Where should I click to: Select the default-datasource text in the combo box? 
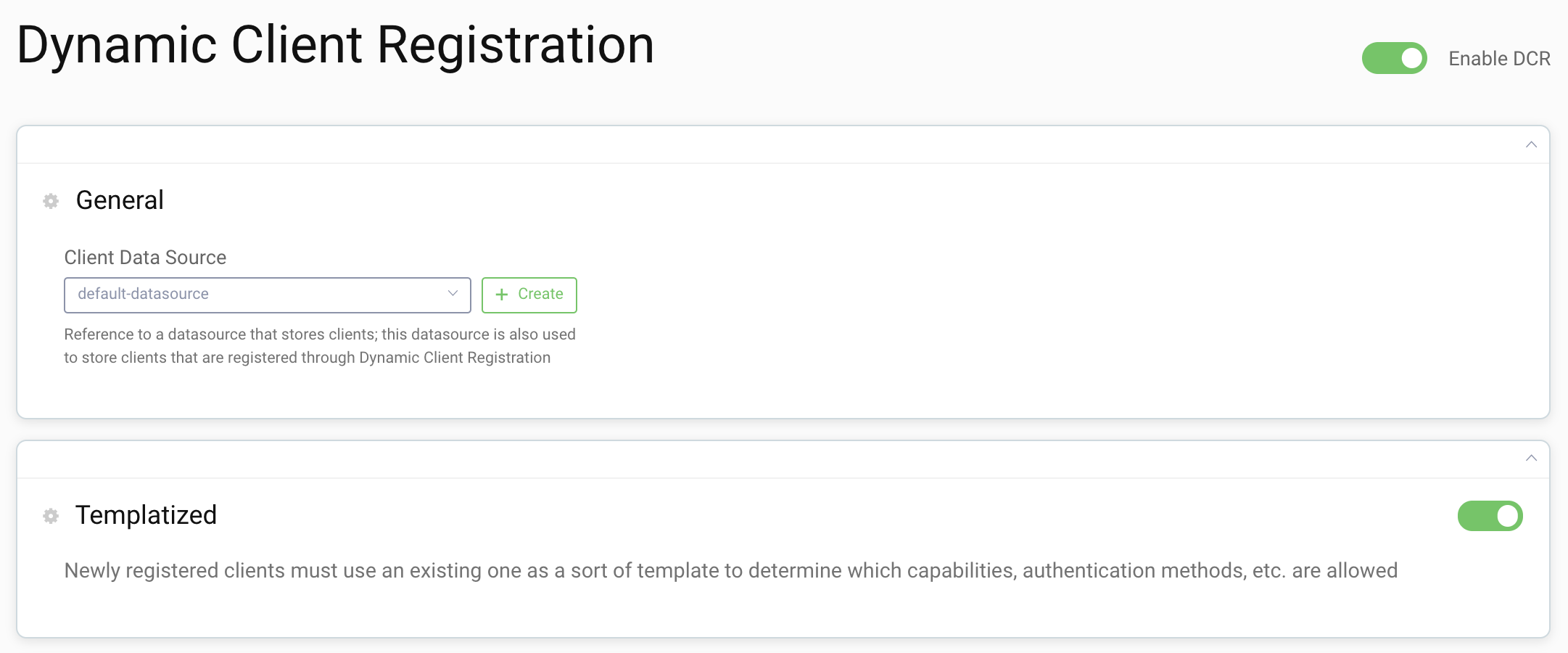pos(144,294)
